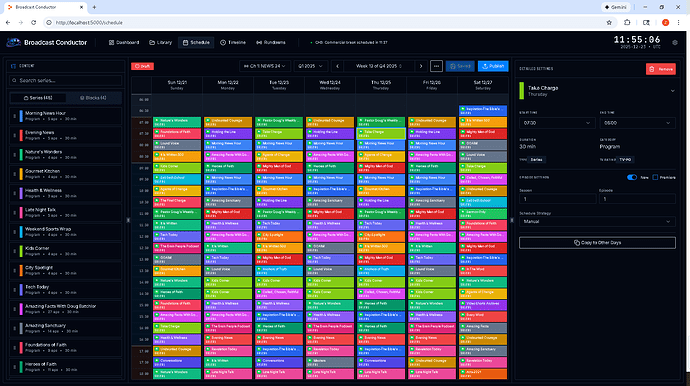Image resolution: width=690 pixels, height=386 pixels.
Task: Click the browser back arrow
Action: 8,22
